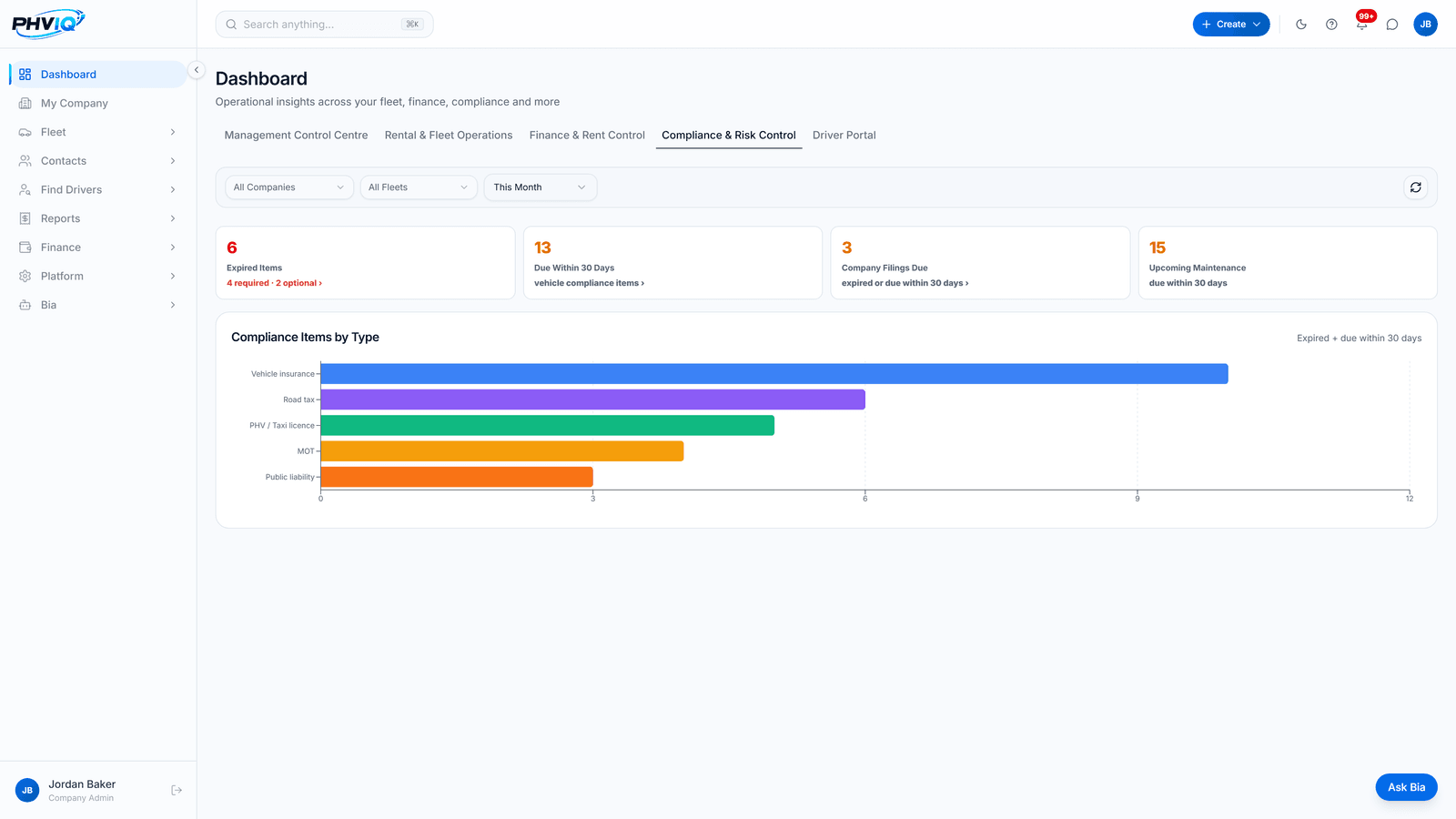
Task: Click the Contacts people icon
Action: [x=25, y=161]
